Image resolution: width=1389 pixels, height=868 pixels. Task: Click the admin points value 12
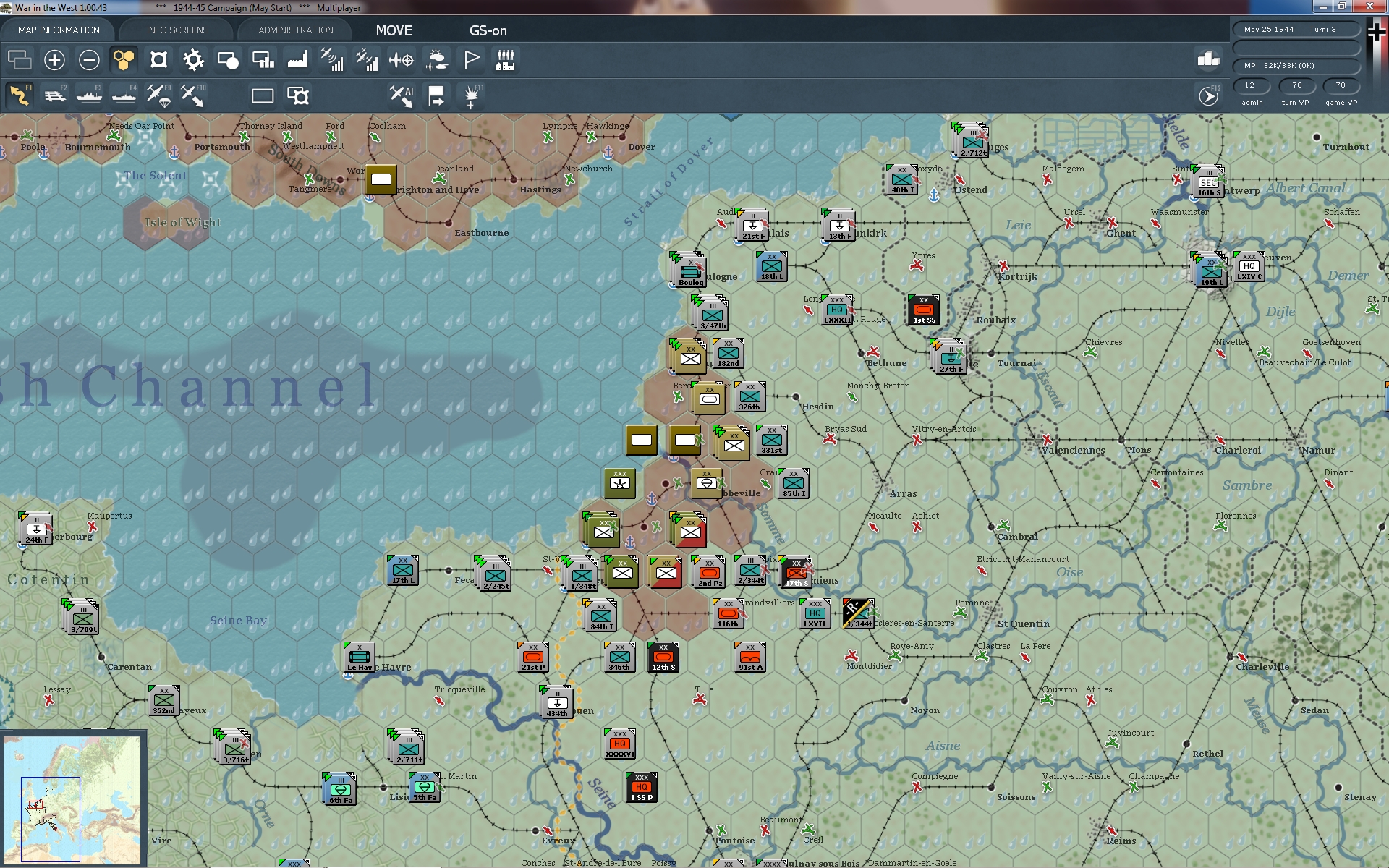pos(1252,85)
